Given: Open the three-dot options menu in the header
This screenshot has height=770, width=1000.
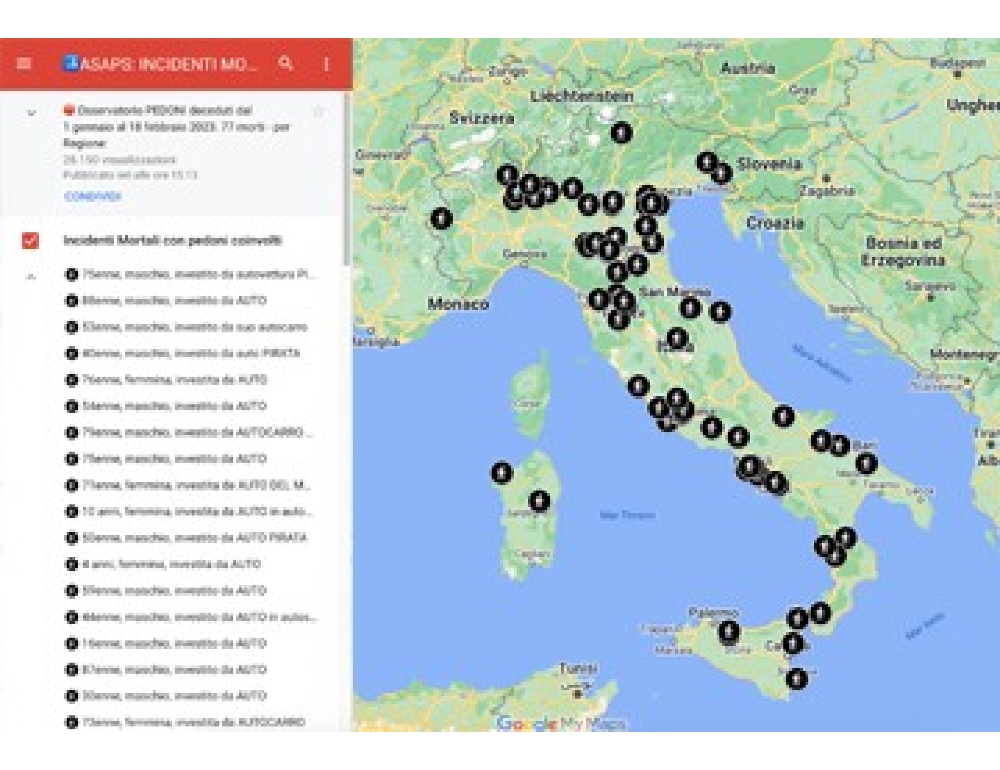Looking at the screenshot, I should (x=327, y=64).
